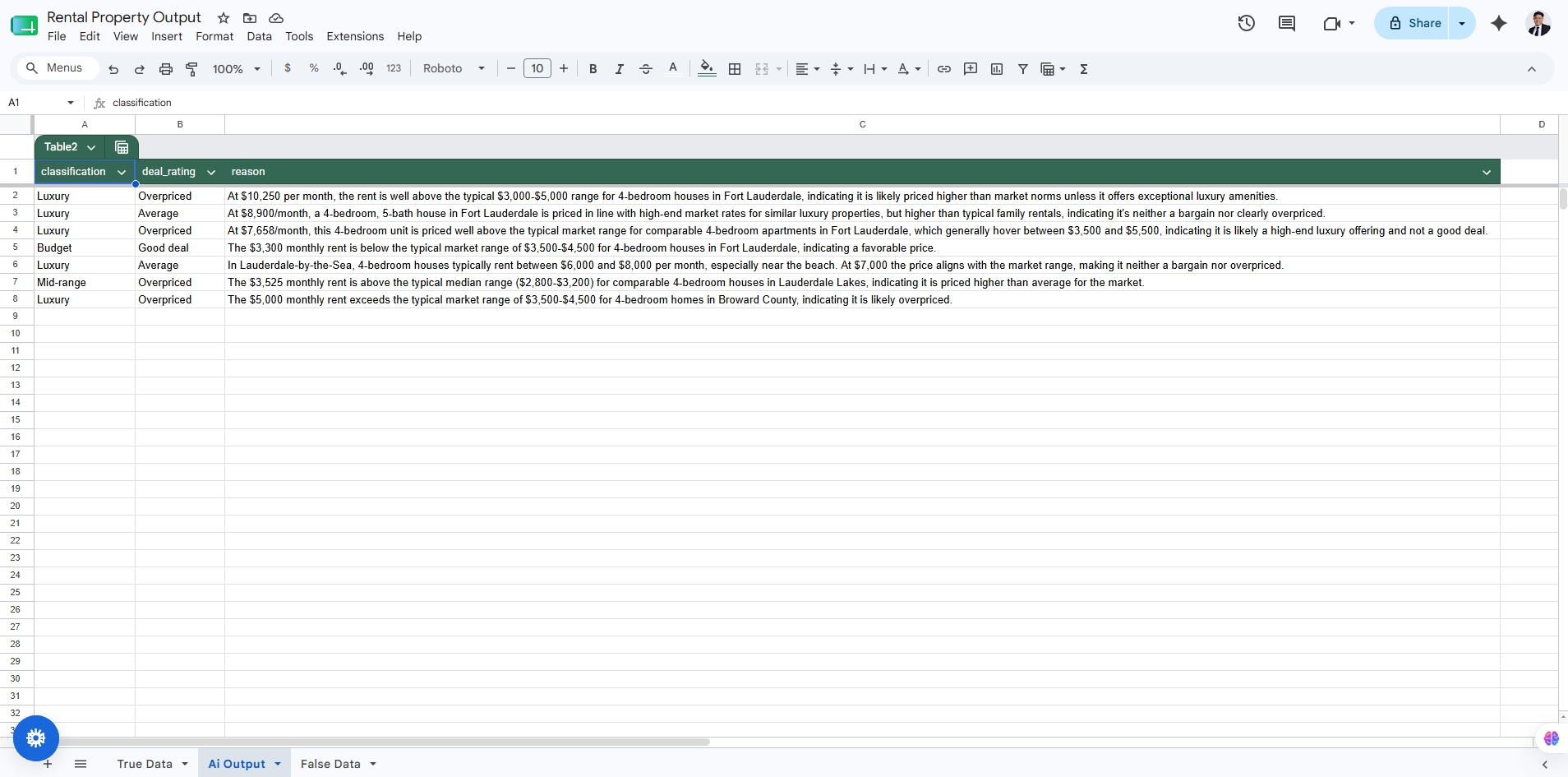Image resolution: width=1568 pixels, height=777 pixels.
Task: Toggle italic formatting
Action: point(620,69)
